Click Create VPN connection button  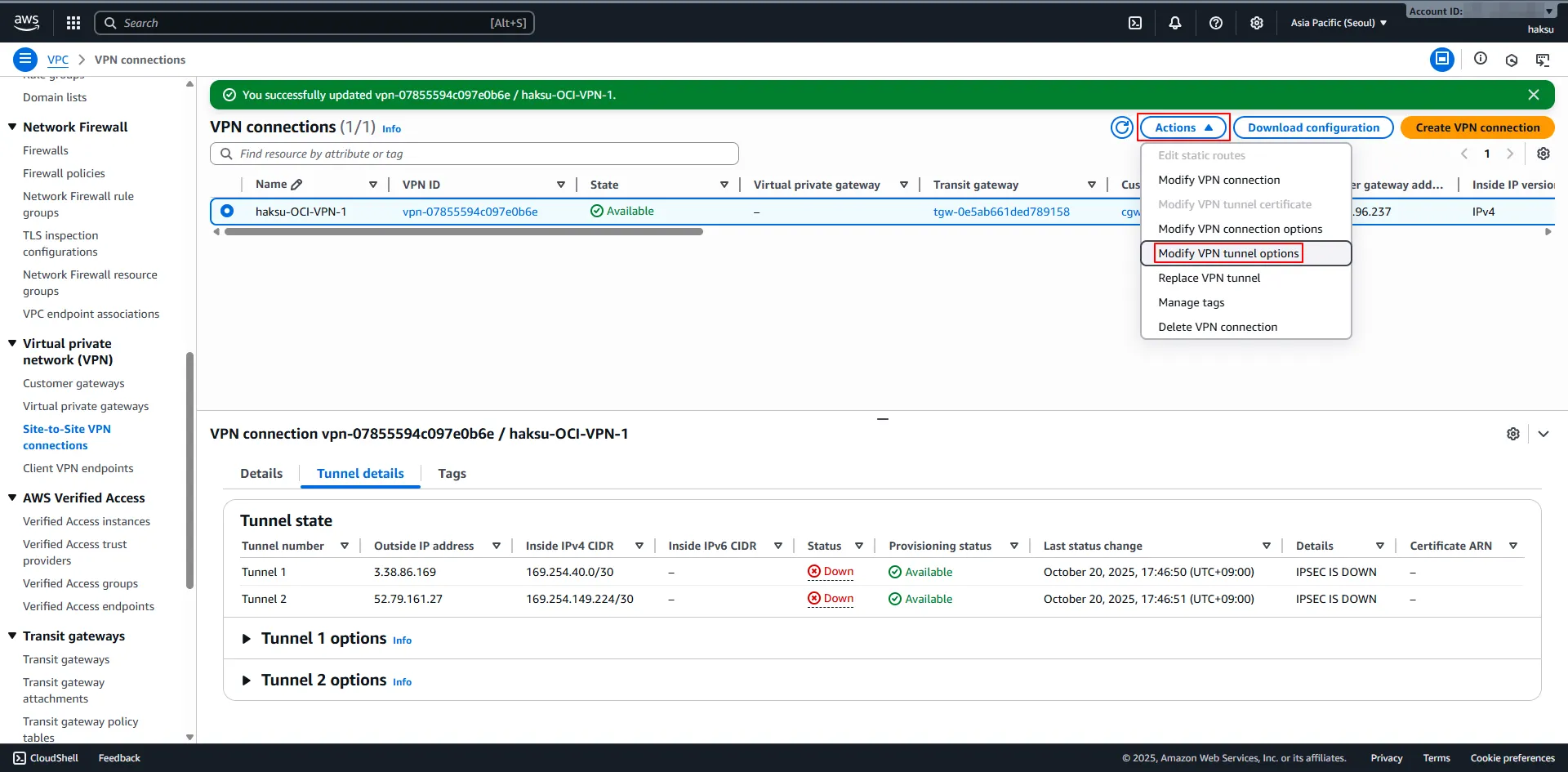coord(1477,127)
